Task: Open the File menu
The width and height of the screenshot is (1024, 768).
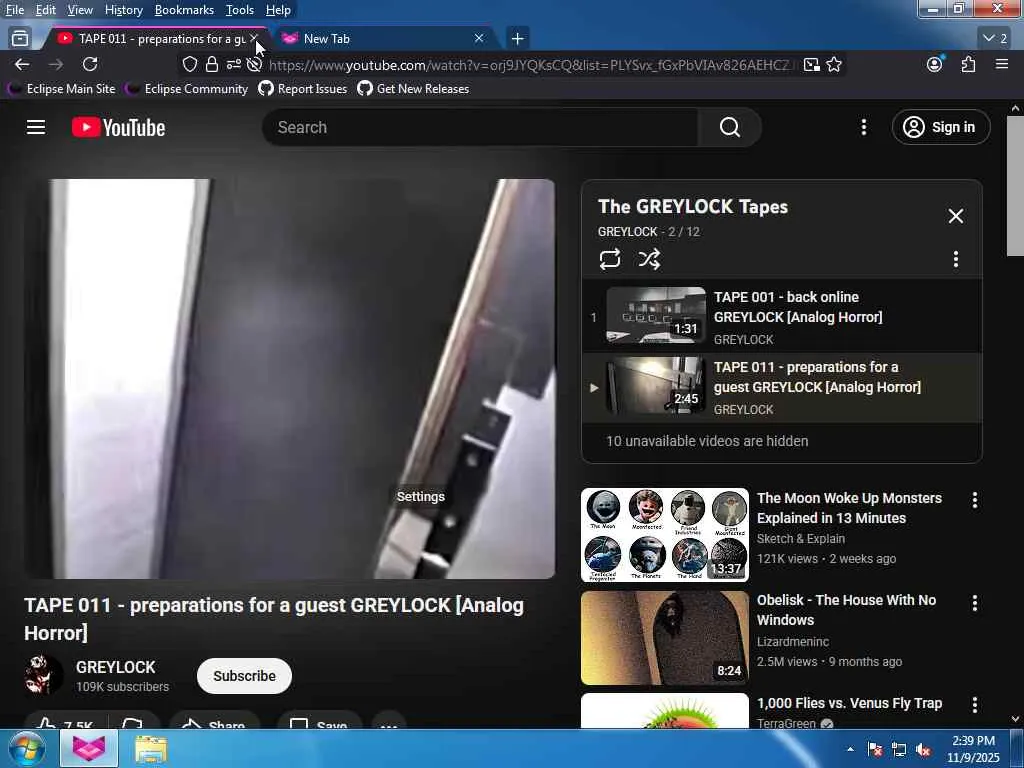Action: point(15,10)
